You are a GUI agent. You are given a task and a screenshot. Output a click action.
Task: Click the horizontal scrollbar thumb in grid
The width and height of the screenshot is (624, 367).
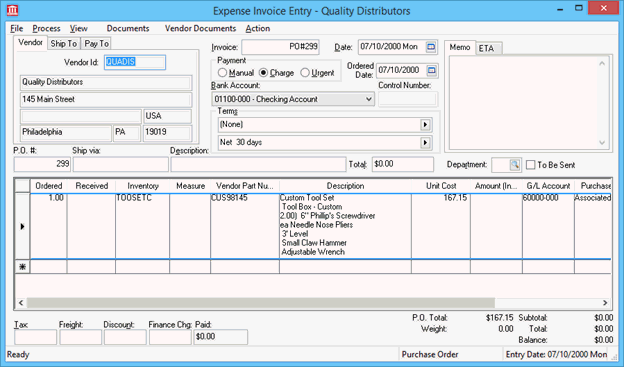click(261, 303)
